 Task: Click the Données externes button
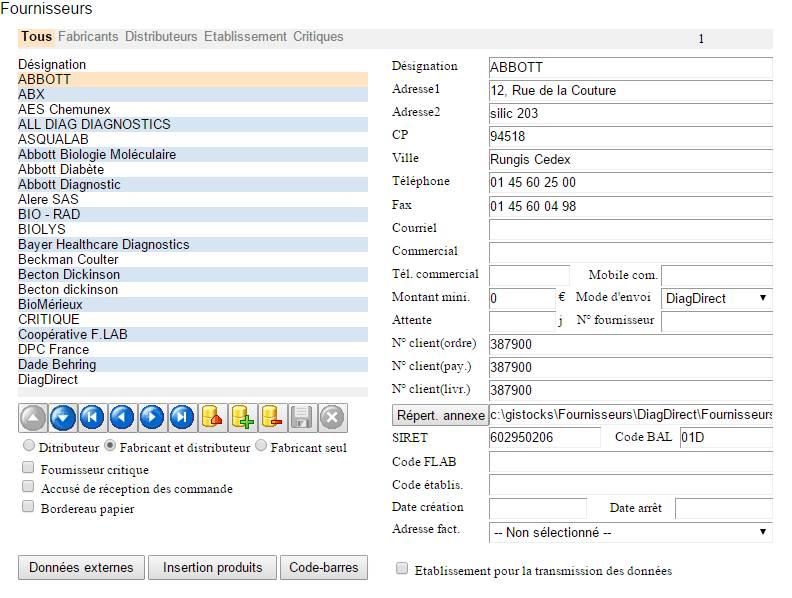[x=81, y=568]
